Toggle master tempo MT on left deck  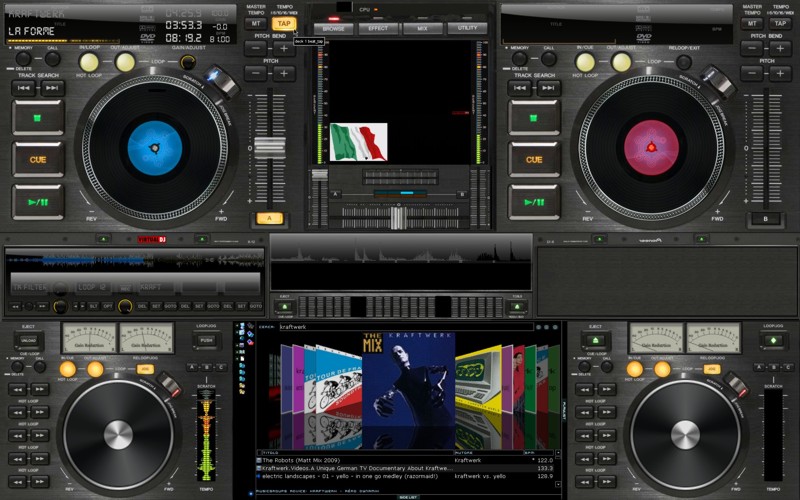256,23
